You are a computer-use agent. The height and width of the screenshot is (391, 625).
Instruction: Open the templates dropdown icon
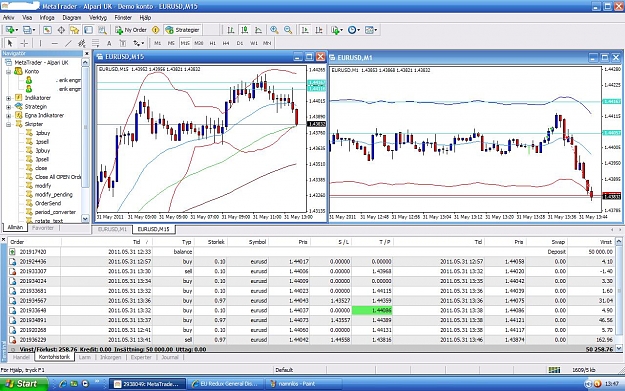(371, 30)
